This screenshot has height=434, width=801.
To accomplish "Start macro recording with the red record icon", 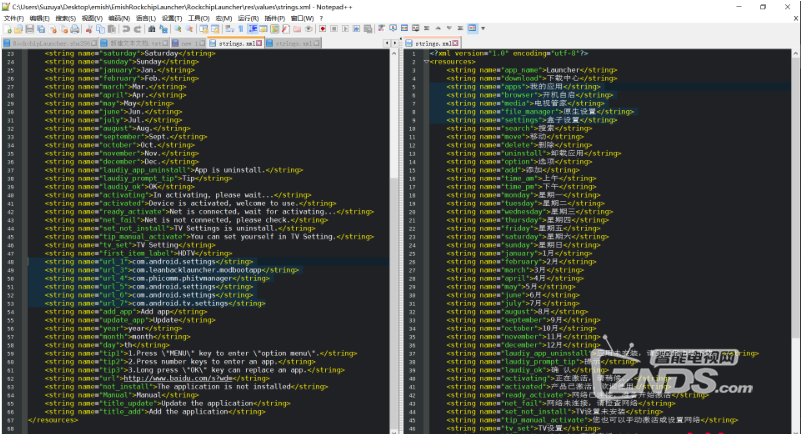I will (x=323, y=30).
